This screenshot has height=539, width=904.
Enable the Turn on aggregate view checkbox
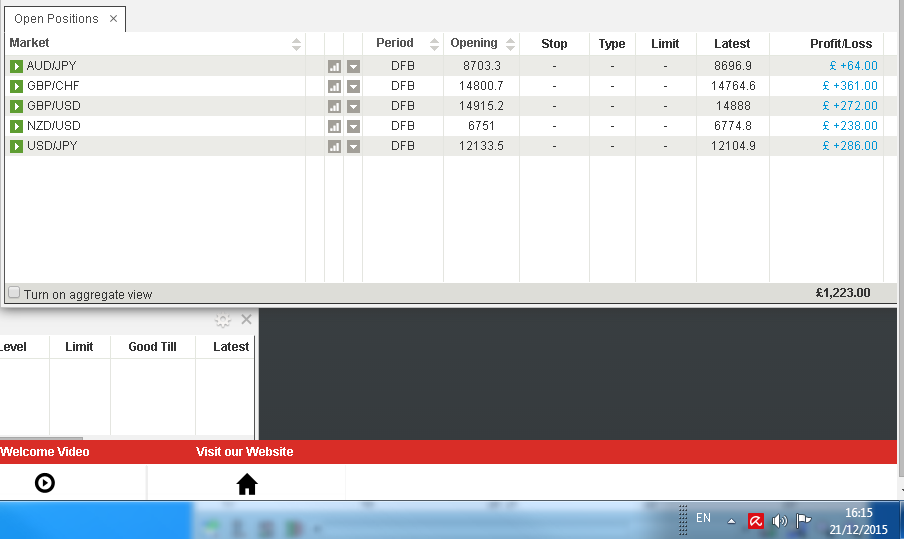click(x=14, y=293)
